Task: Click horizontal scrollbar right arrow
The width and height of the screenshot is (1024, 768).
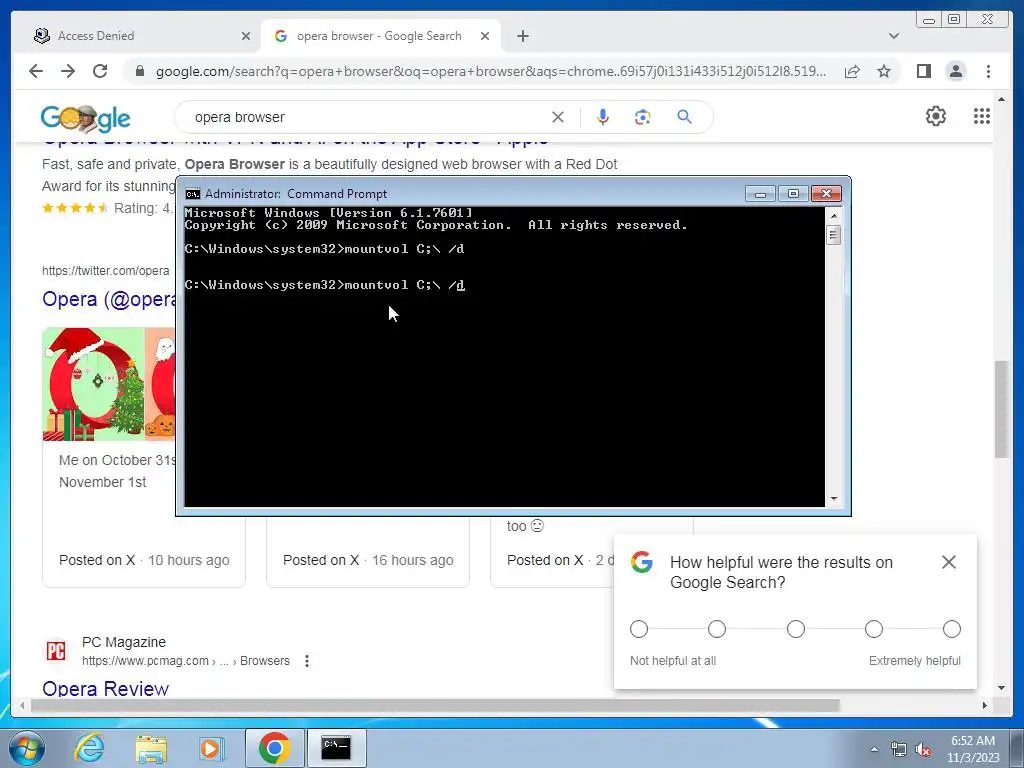Action: pos(985,705)
